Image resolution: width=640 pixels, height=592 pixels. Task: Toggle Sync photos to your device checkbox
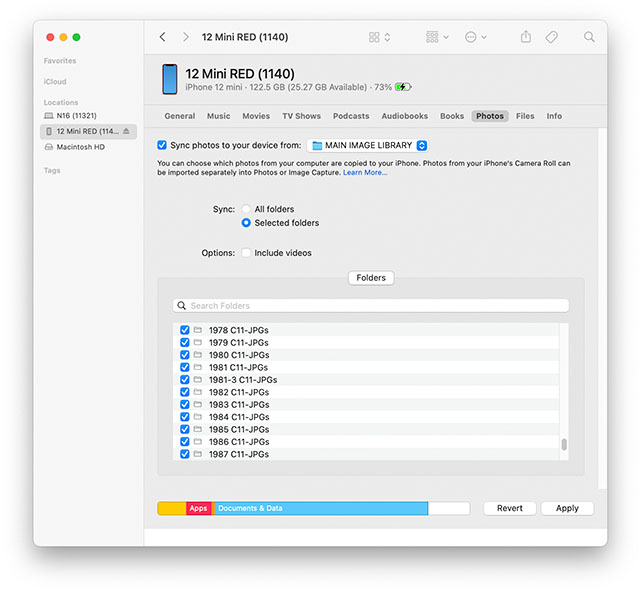pos(162,145)
